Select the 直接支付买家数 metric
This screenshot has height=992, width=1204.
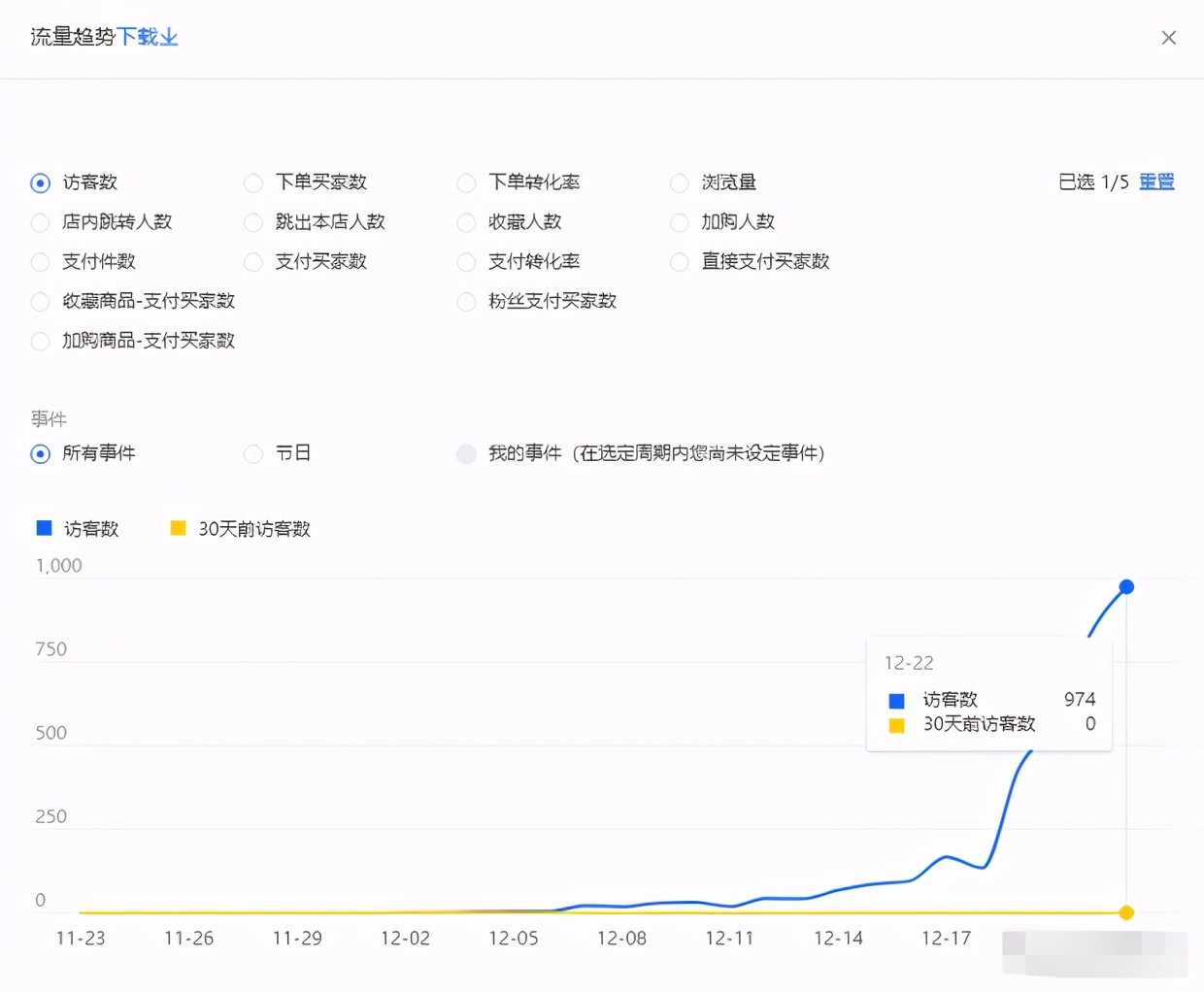pos(679,262)
